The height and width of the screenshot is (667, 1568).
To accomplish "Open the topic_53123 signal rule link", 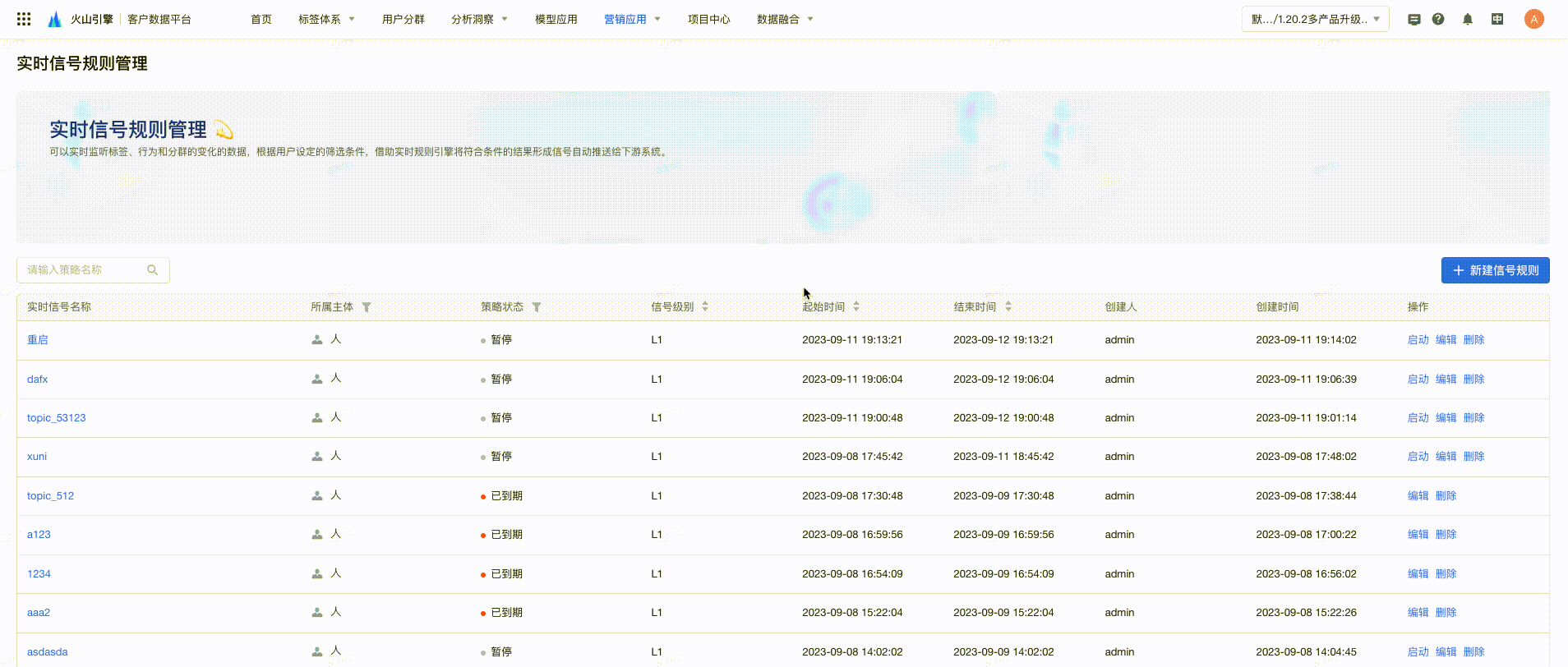I will click(x=56, y=418).
